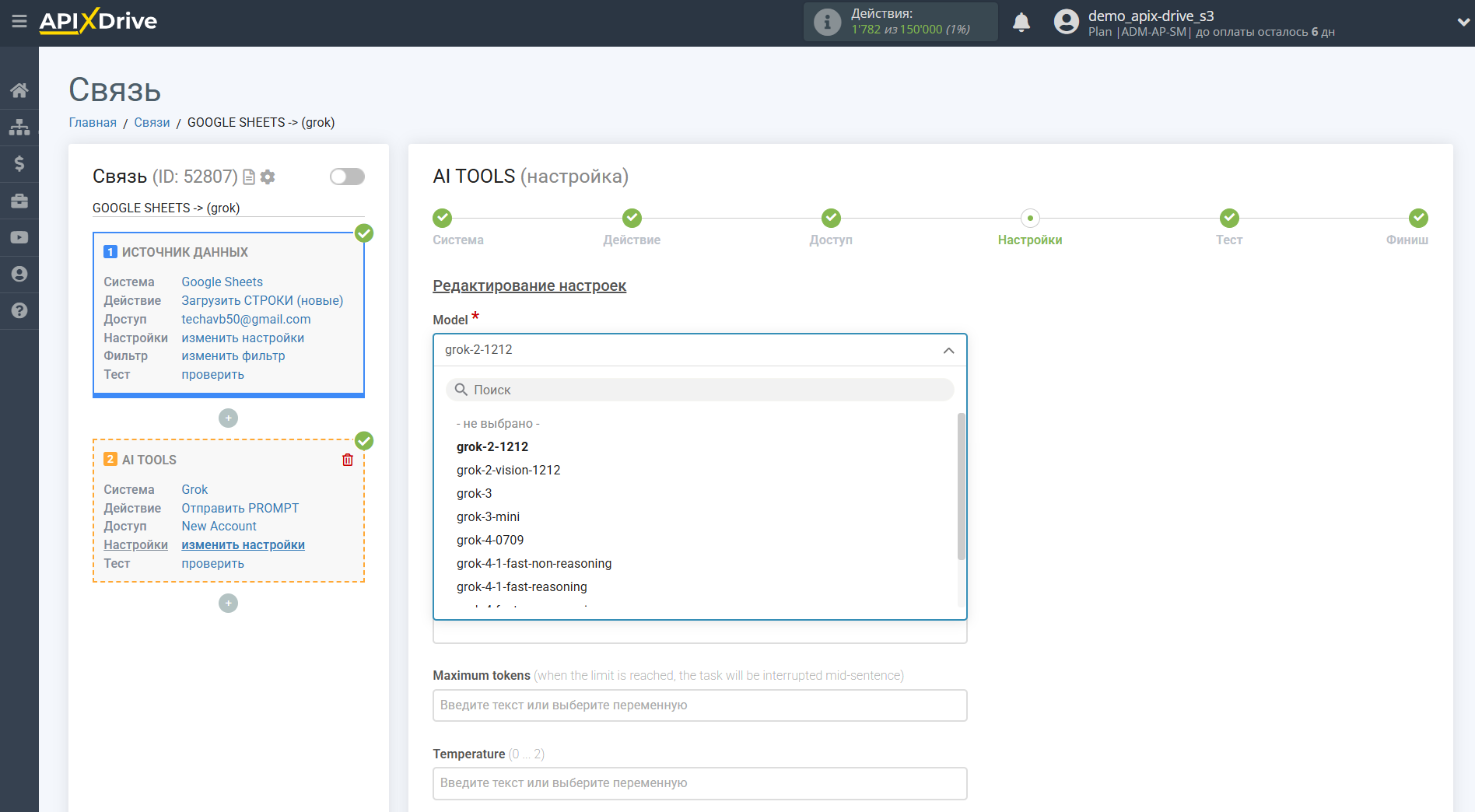Viewport: 1475px width, 812px height.
Task: Choose grok-4-0709 model option
Action: tap(490, 540)
